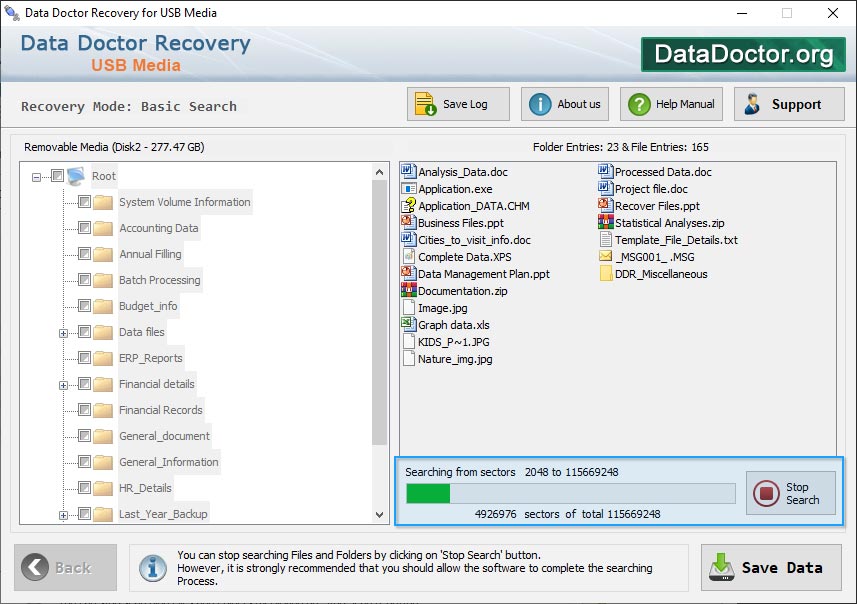The height and width of the screenshot is (604, 857).
Task: Select the Complete Data.XPS file icon
Action: (x=408, y=256)
